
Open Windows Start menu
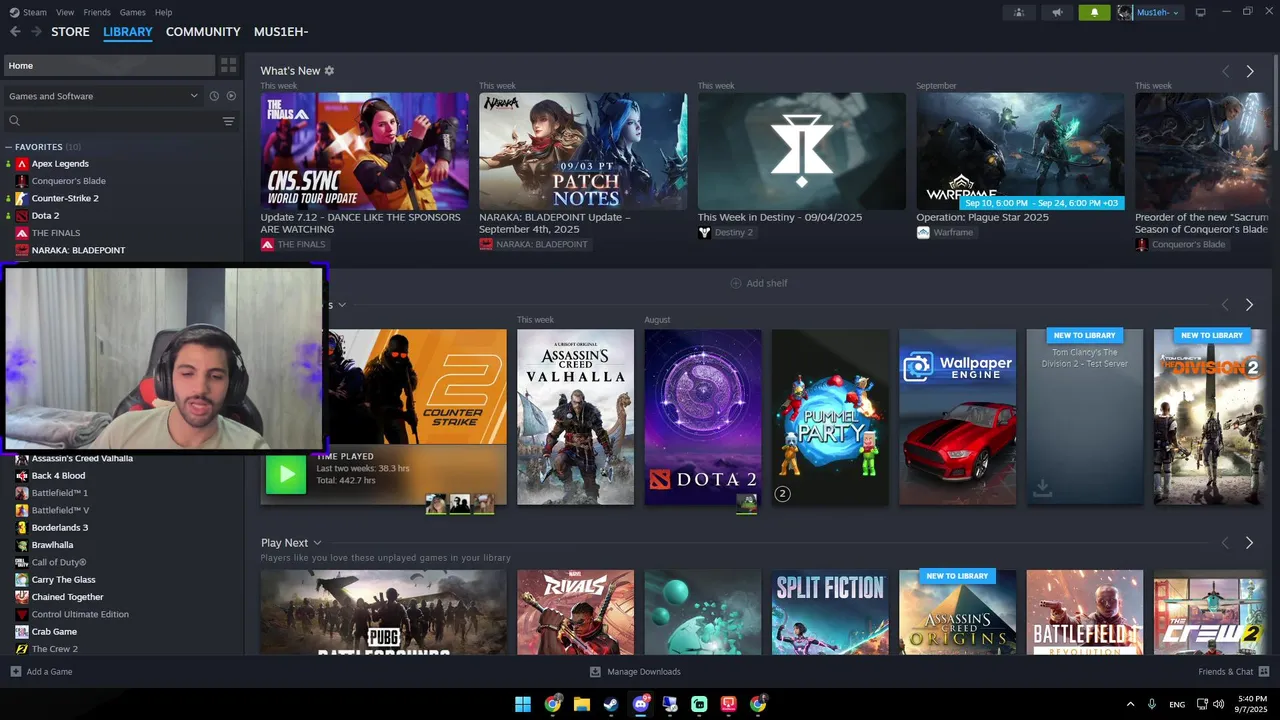pos(523,704)
